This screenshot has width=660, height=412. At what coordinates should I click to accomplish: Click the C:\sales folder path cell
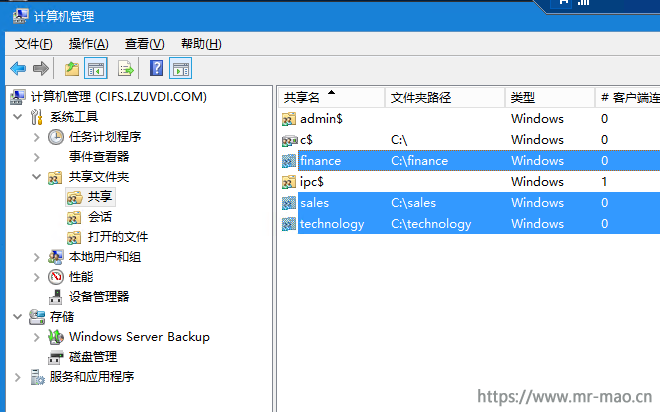point(413,203)
